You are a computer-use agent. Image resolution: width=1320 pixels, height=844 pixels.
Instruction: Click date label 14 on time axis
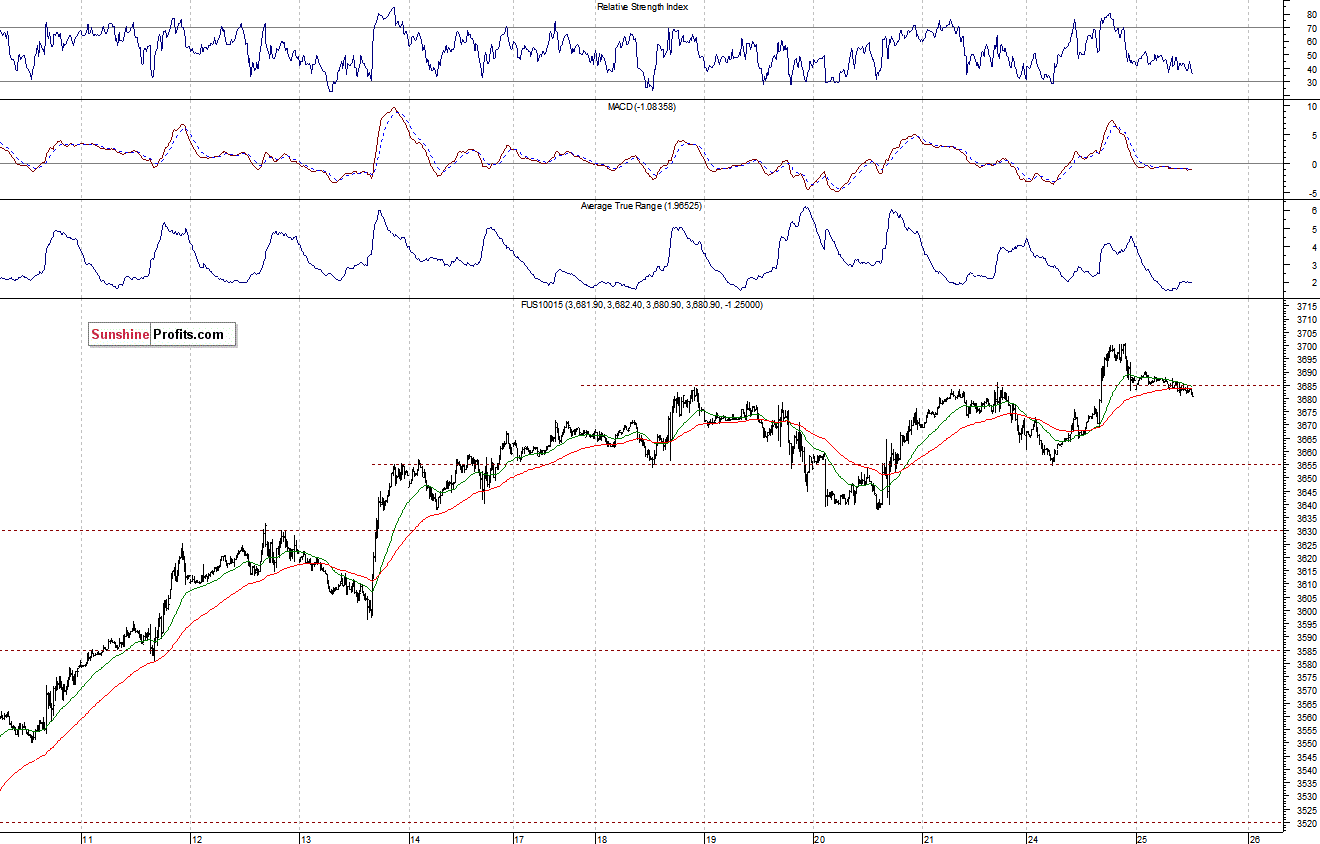point(415,839)
